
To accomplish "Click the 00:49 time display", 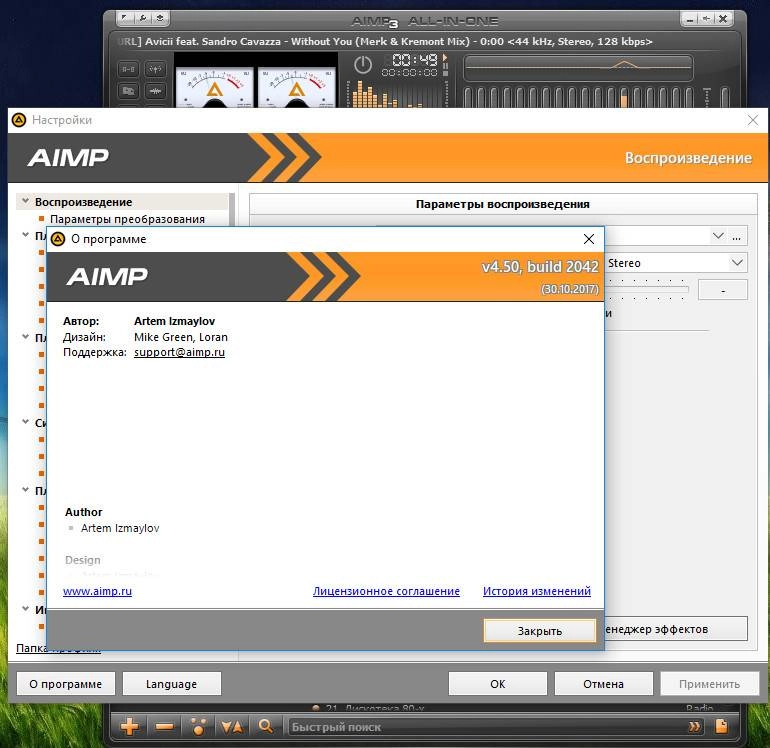I will [415, 60].
